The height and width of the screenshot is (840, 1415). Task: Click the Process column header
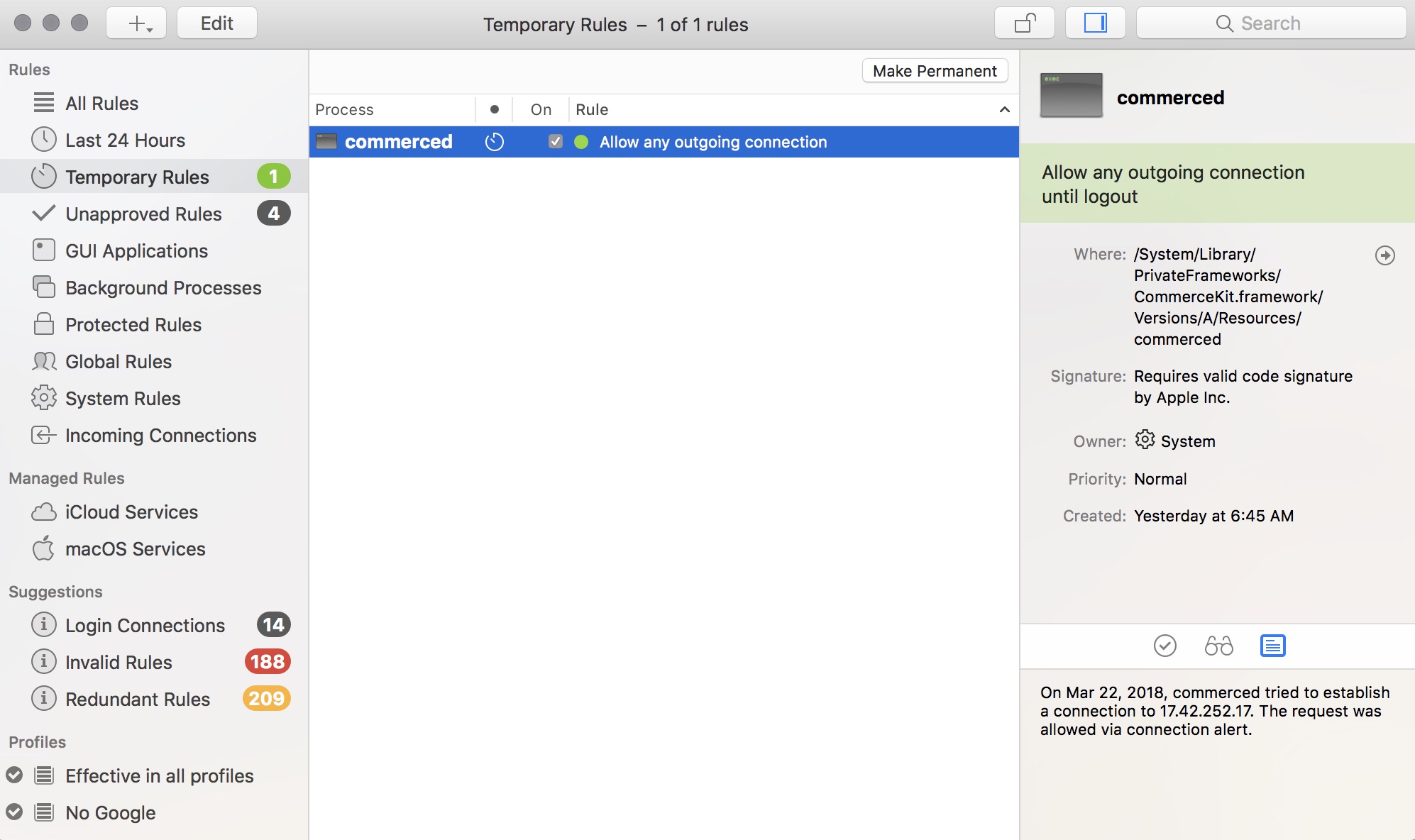[x=392, y=109]
